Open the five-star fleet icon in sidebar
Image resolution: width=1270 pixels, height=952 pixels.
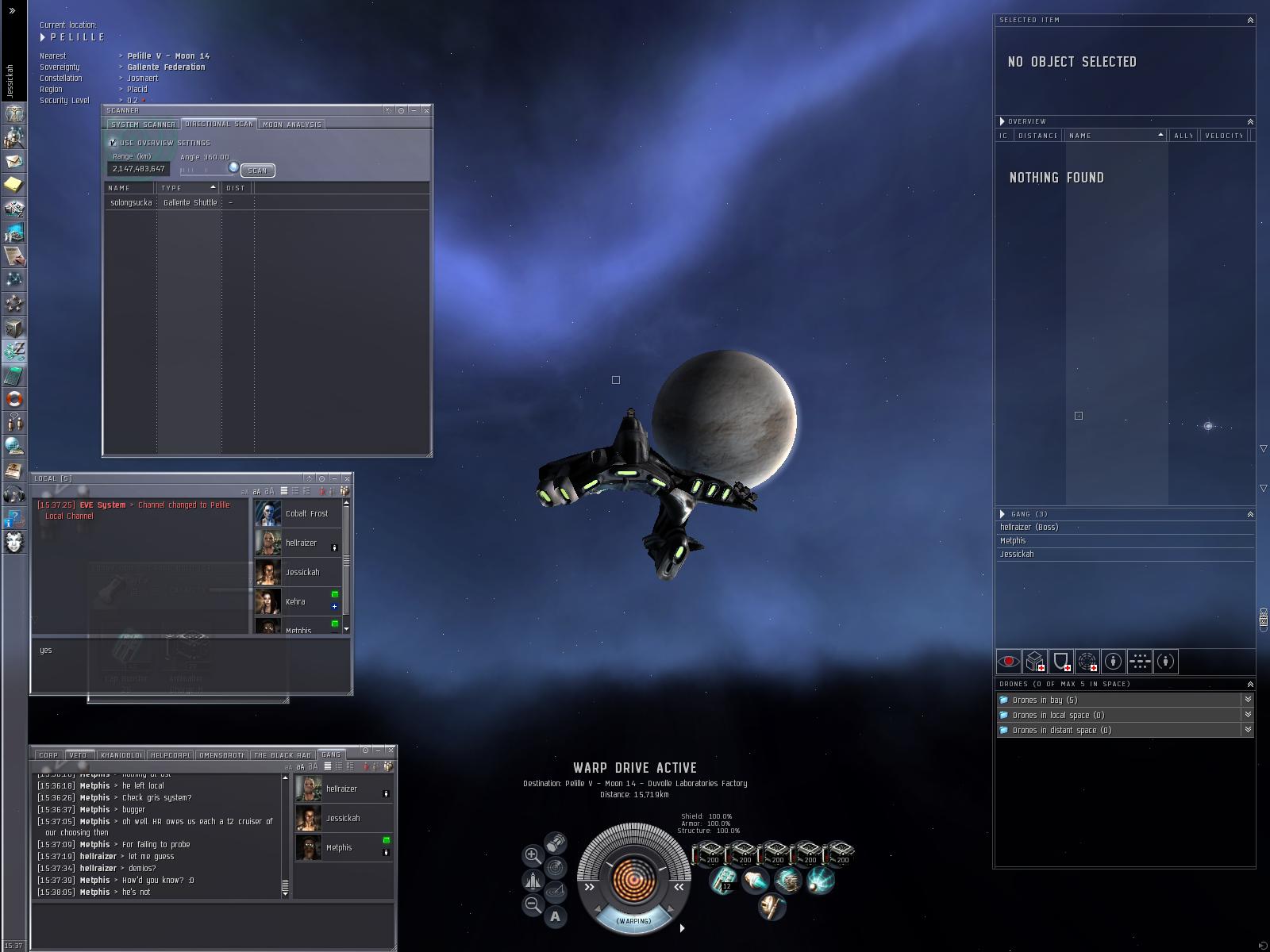pos(14,304)
